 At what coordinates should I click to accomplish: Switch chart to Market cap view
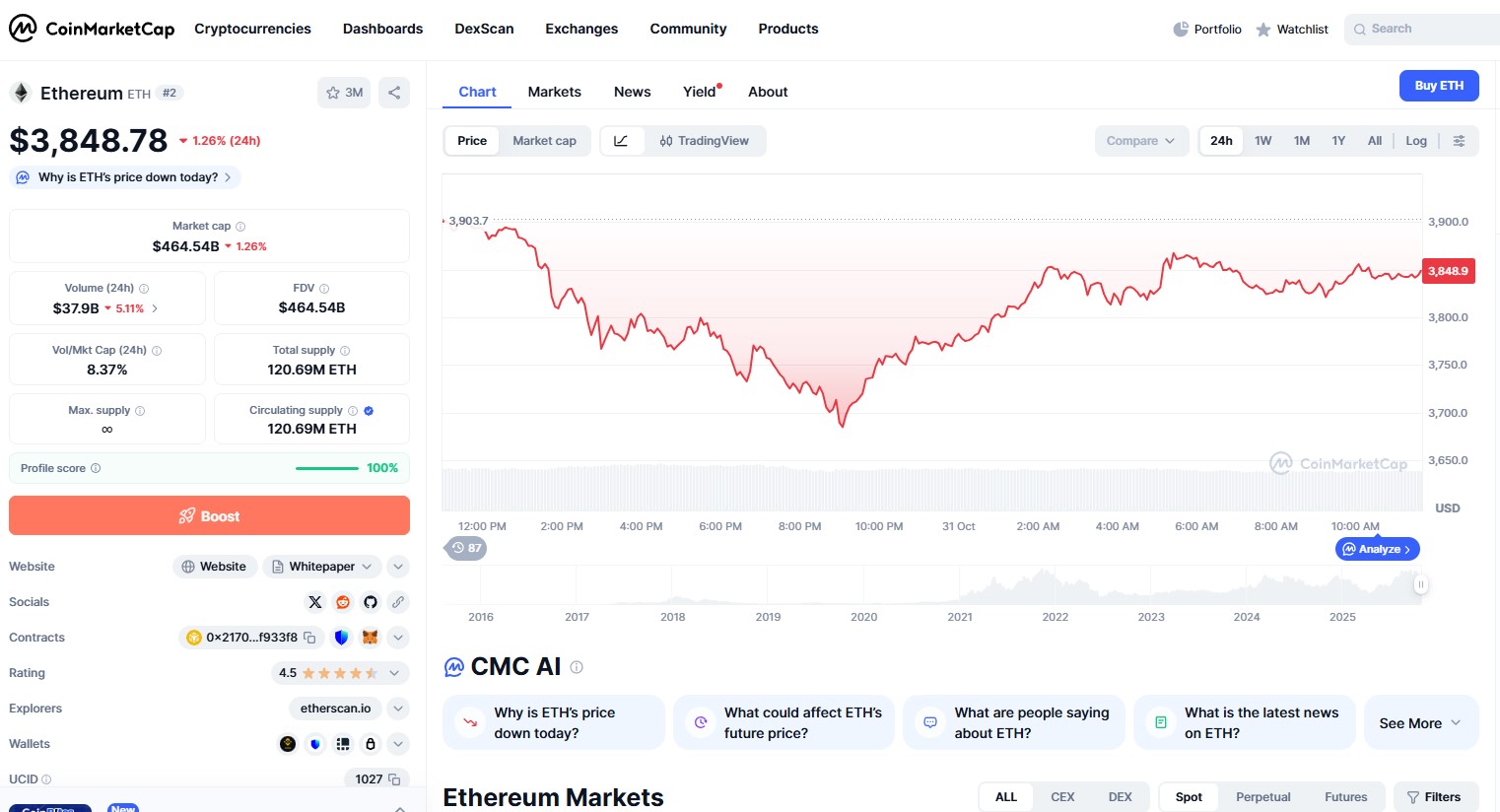tap(545, 141)
